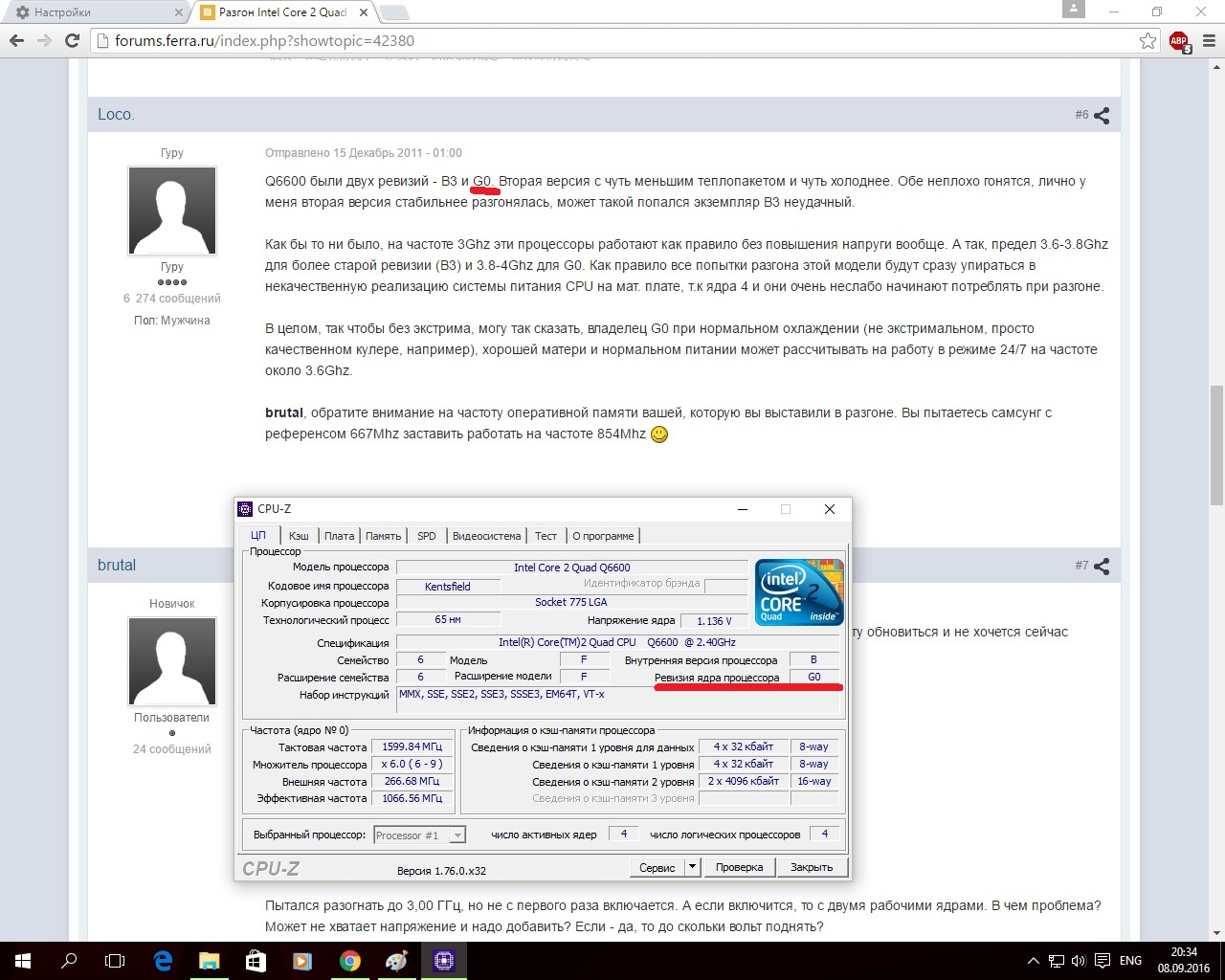Image resolution: width=1225 pixels, height=980 pixels.
Task: Share post #7 via share icon
Action: click(1102, 567)
